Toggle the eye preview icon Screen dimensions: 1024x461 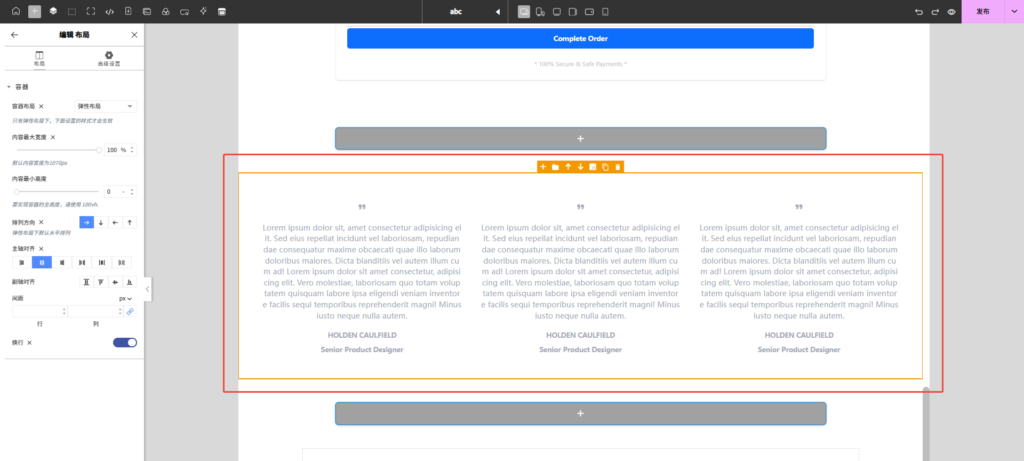[x=951, y=11]
